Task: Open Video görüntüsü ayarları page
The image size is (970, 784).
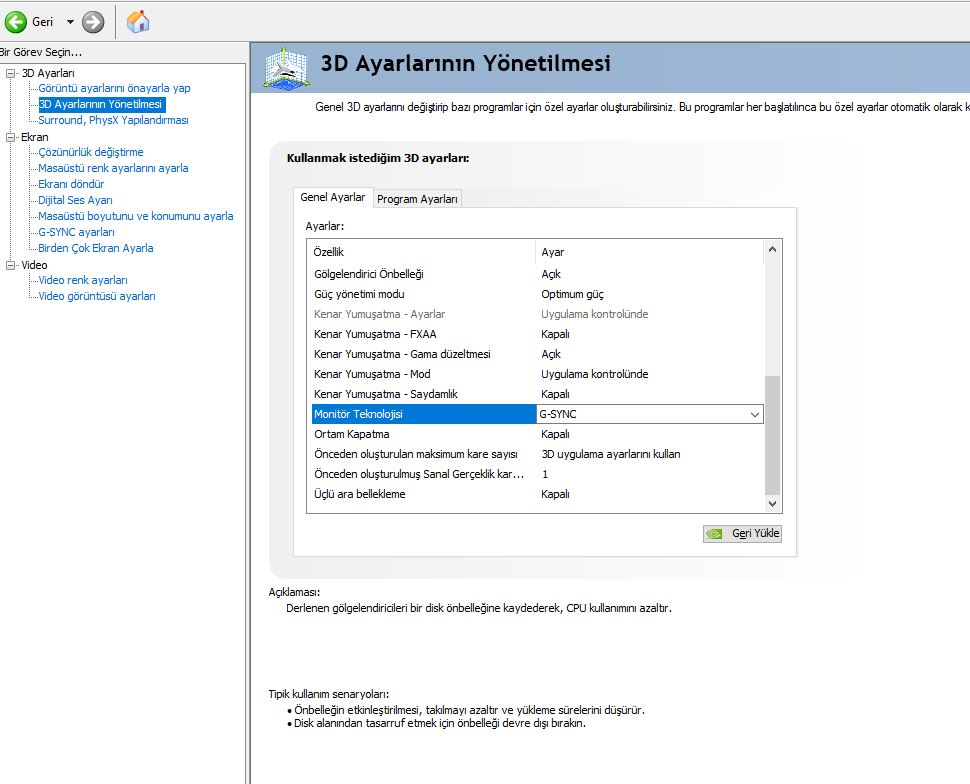Action: coord(97,296)
